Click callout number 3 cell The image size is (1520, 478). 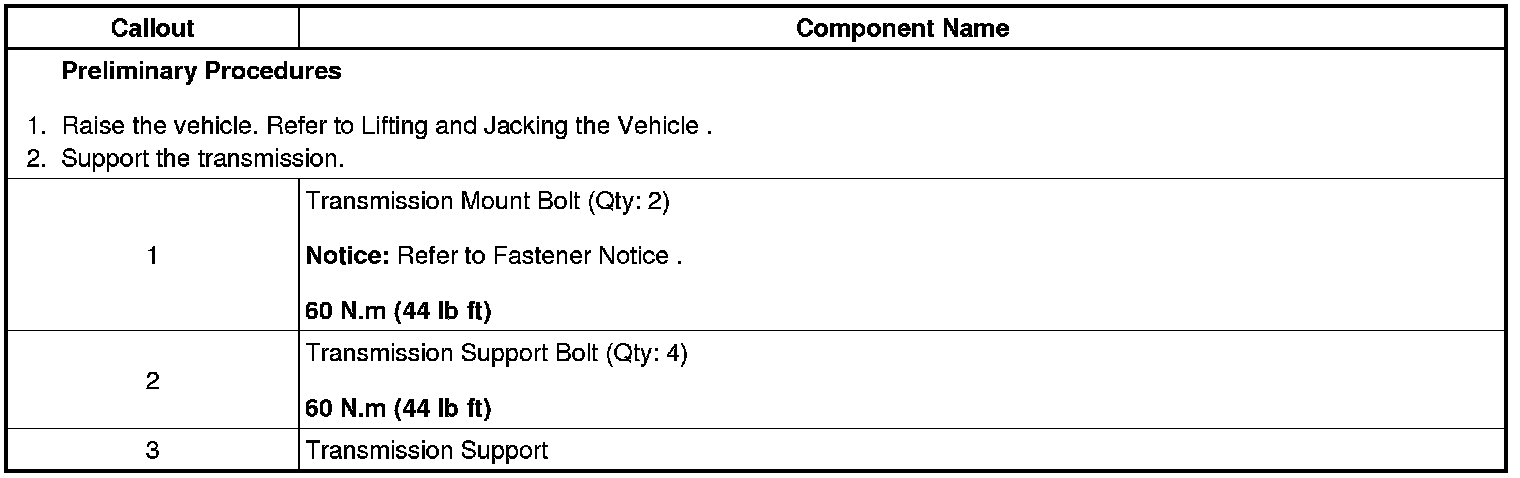tap(152, 451)
